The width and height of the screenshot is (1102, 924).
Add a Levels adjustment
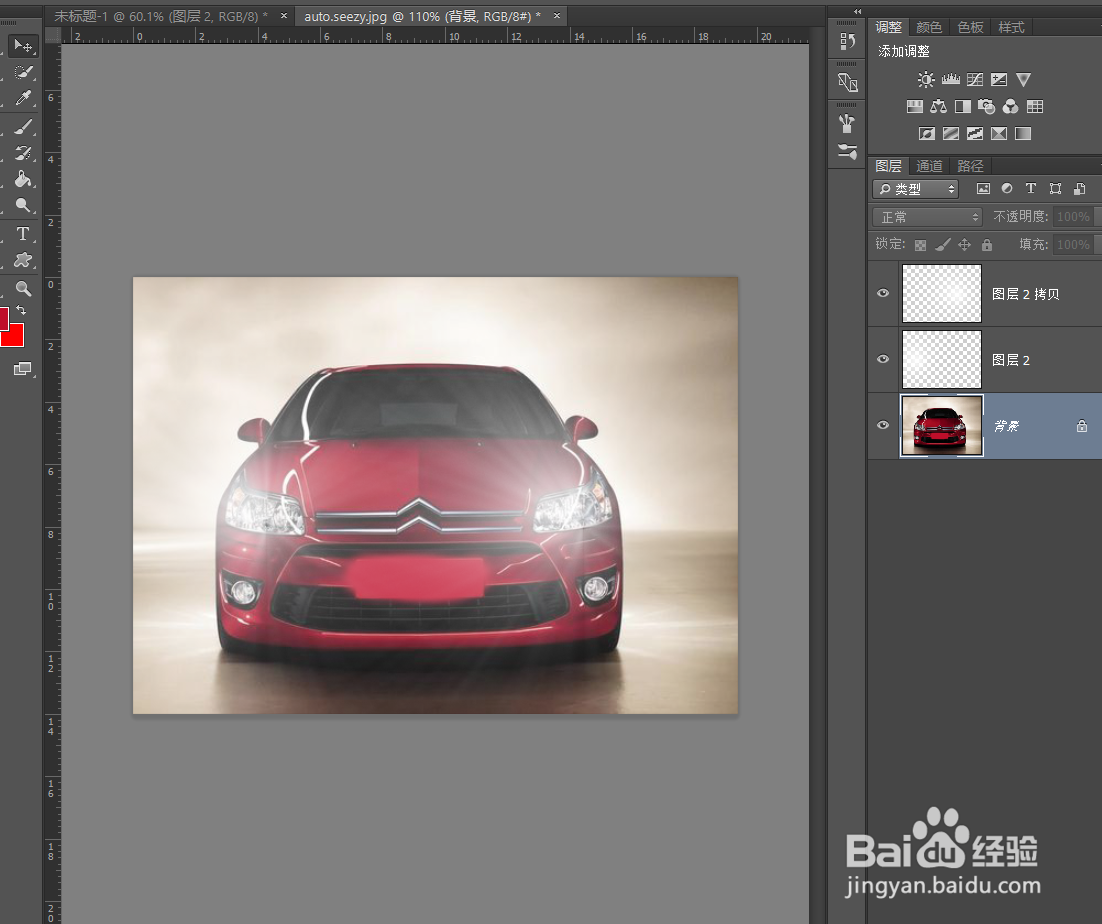point(951,79)
